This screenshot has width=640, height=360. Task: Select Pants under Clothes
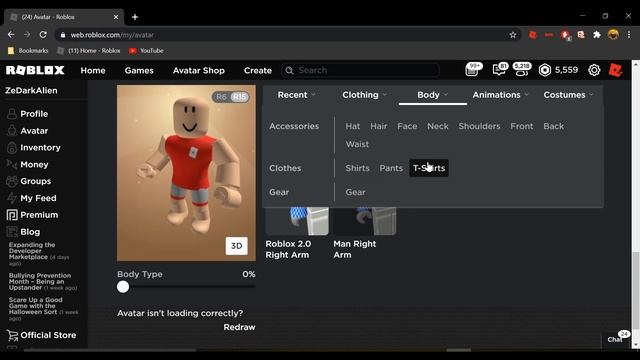click(x=391, y=168)
